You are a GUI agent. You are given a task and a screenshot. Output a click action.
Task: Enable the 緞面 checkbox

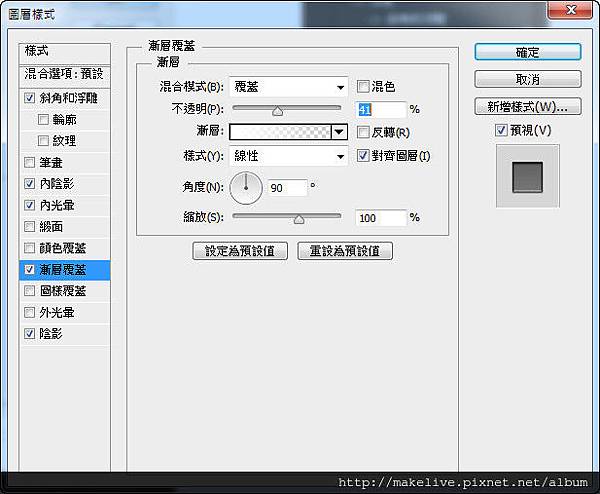coord(29,227)
